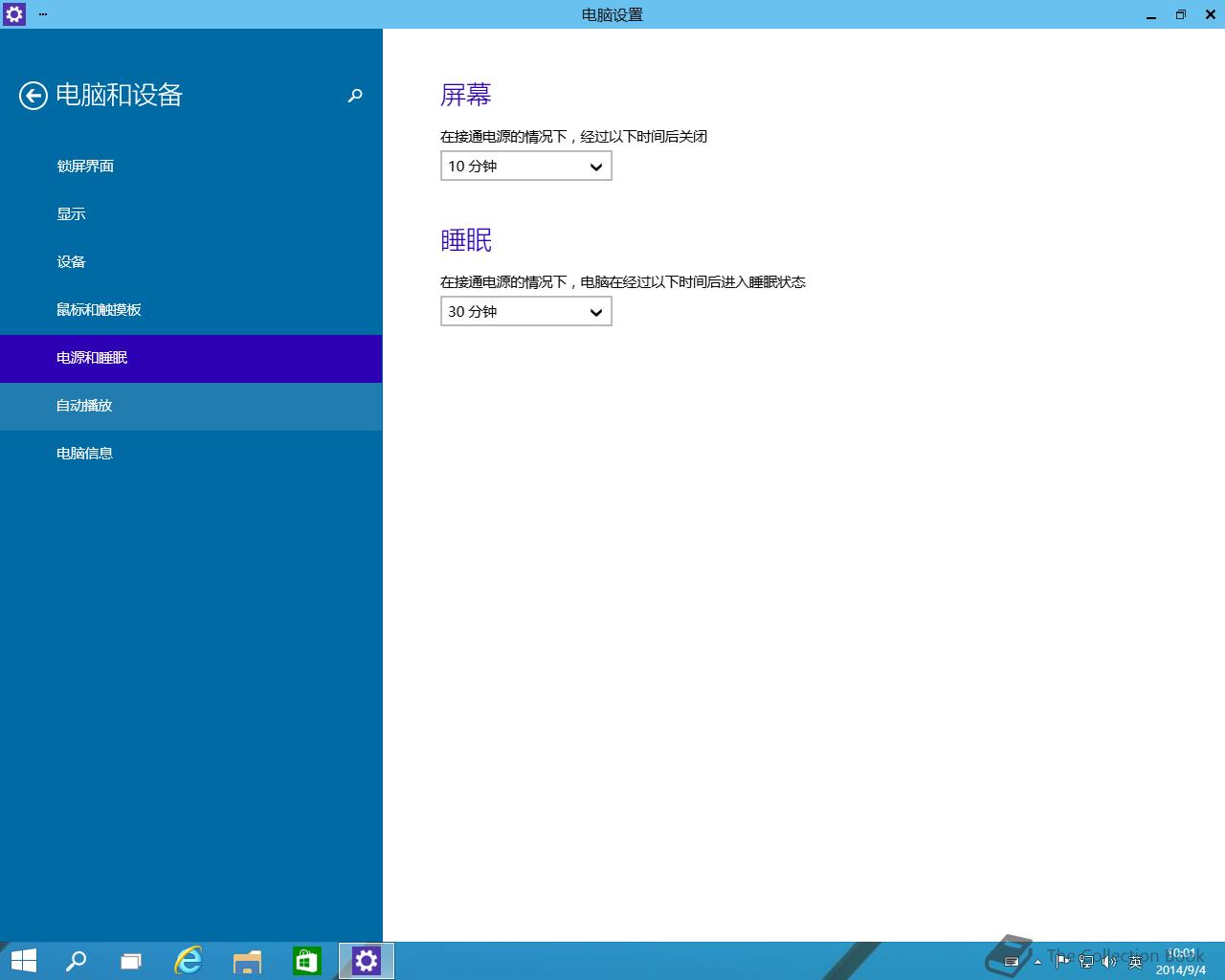Go back using the circled arrow icon
The width and height of the screenshot is (1225, 980).
point(33,96)
